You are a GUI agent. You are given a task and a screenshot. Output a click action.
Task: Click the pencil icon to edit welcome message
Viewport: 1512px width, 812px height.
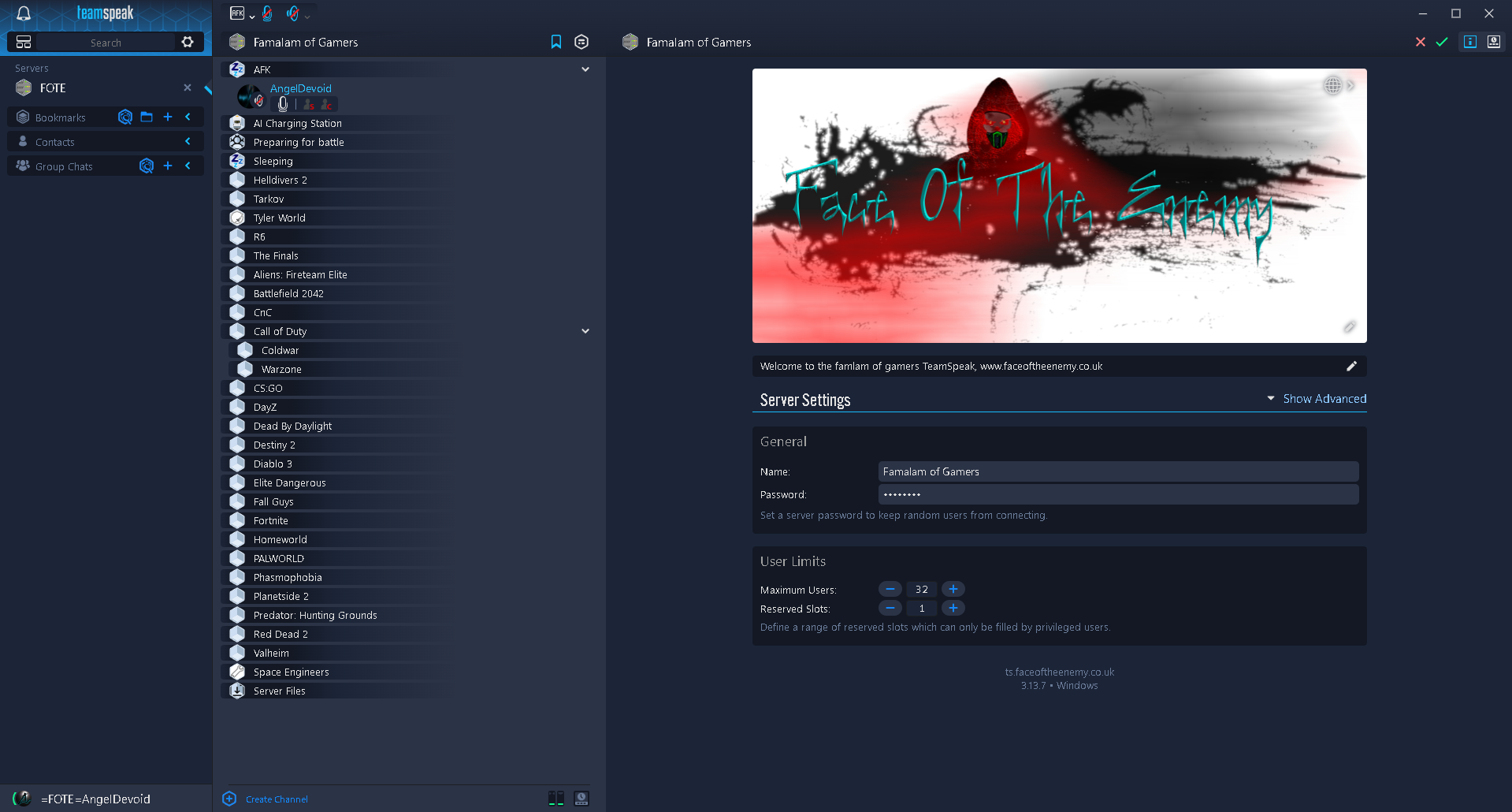[1351, 366]
